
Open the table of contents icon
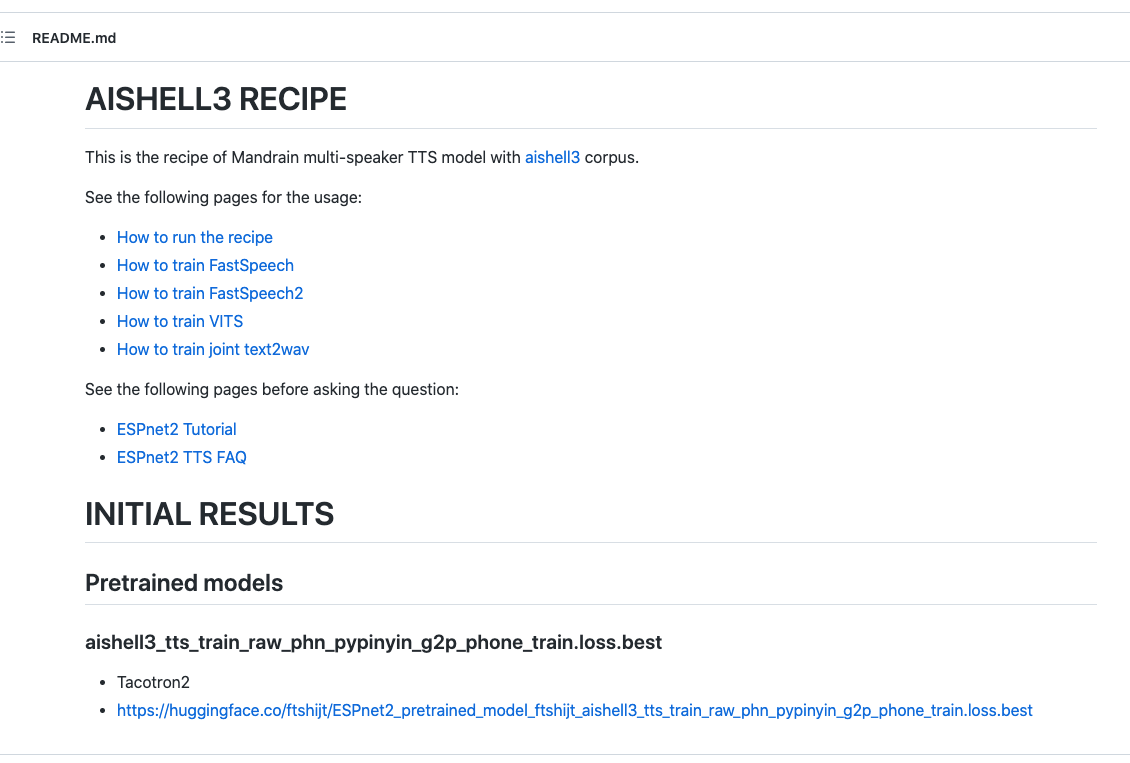[9, 37]
